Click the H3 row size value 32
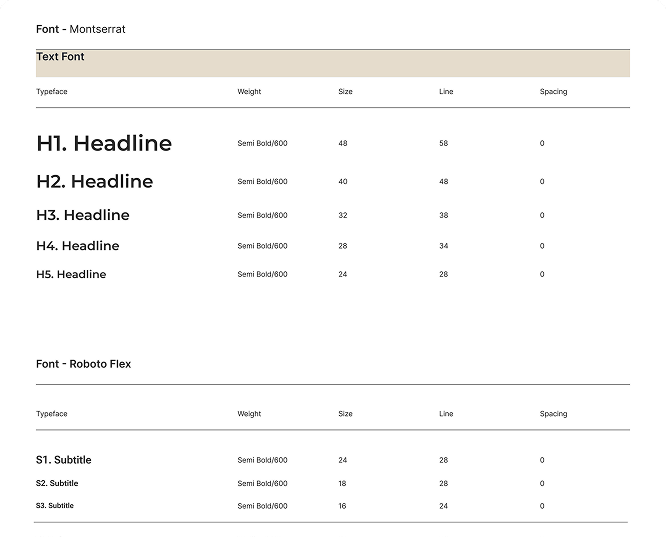 [343, 215]
